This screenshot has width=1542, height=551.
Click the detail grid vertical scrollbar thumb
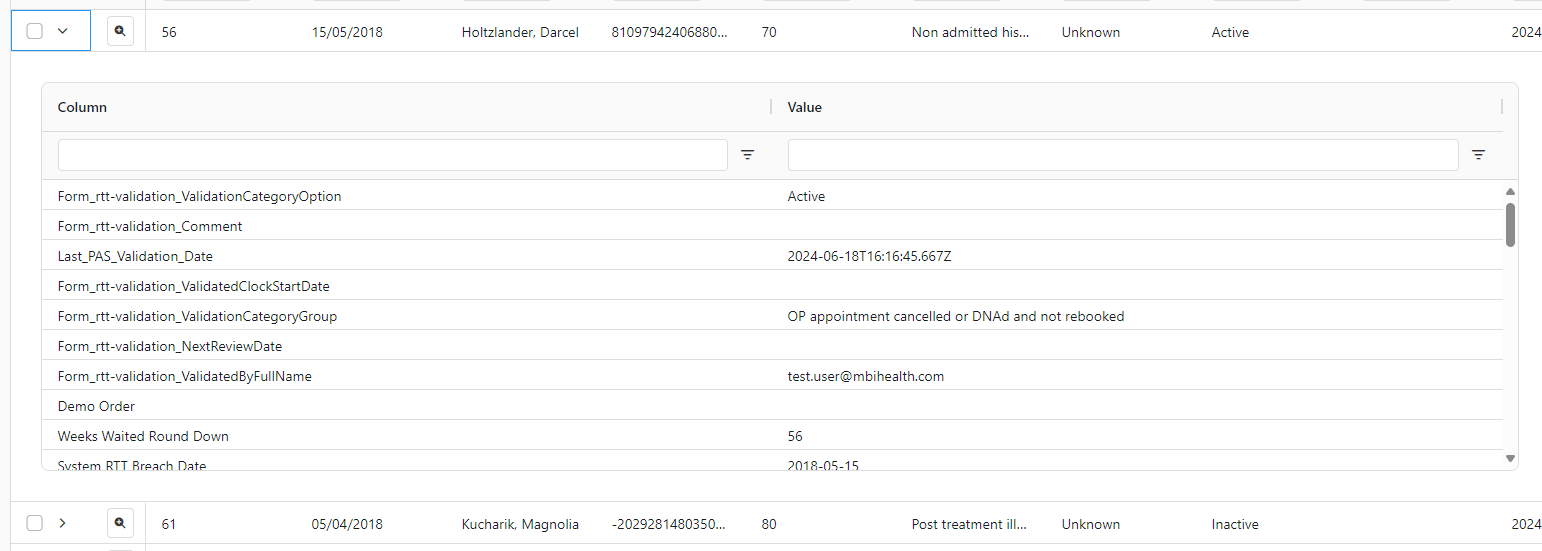tap(1510, 225)
